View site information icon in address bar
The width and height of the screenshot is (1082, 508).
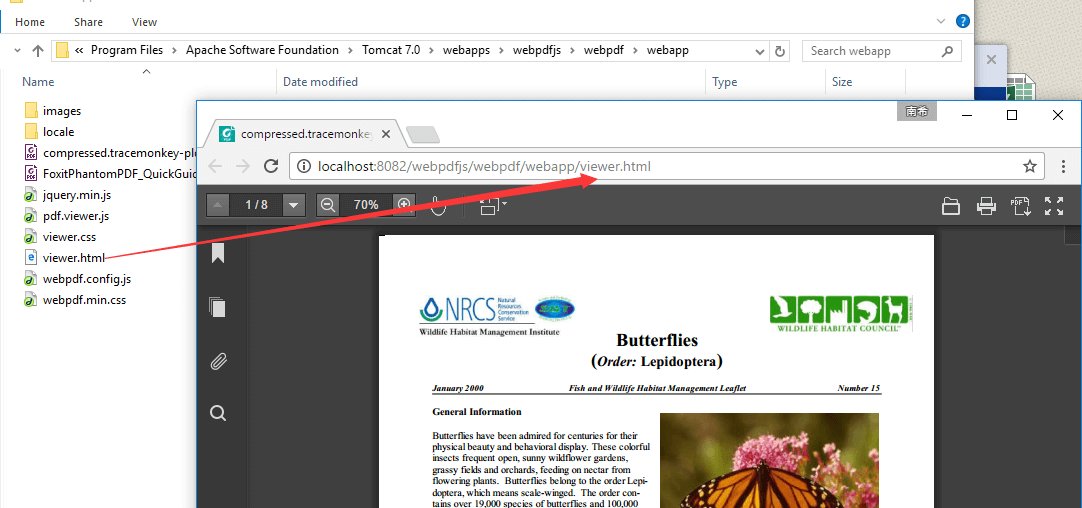tap(304, 166)
